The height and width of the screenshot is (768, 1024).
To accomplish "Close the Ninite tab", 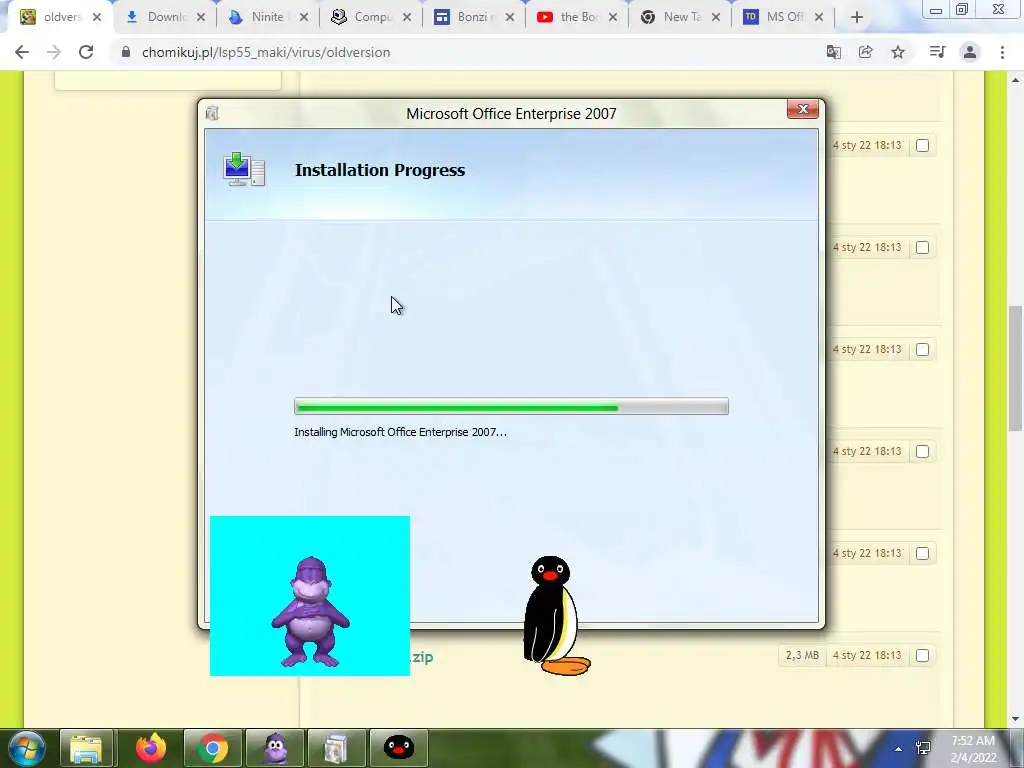I will [304, 18].
